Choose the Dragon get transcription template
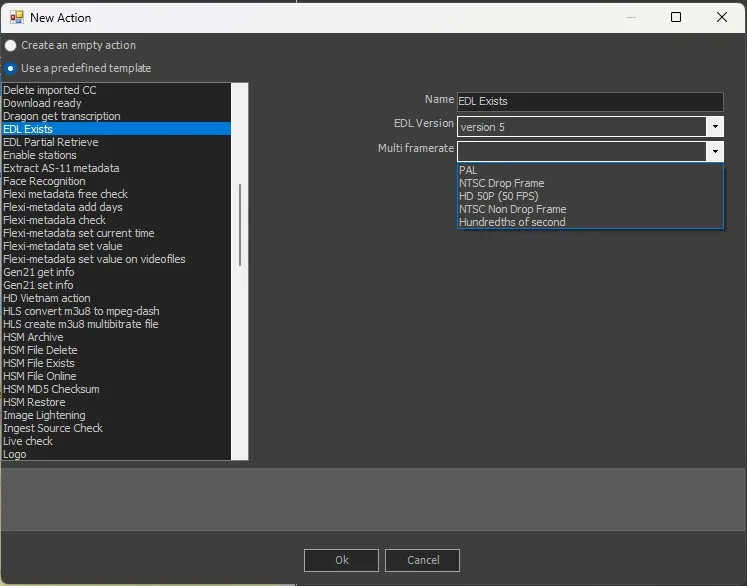 coord(61,116)
